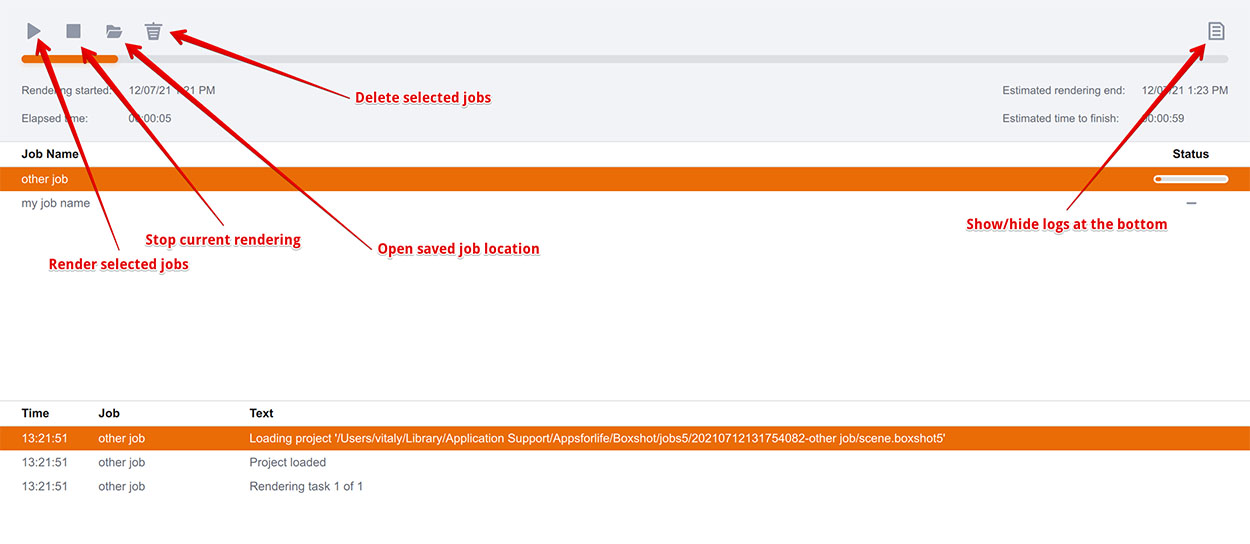Select the 'Project loaded' log entry
This screenshot has height=544, width=1250.
625,462
